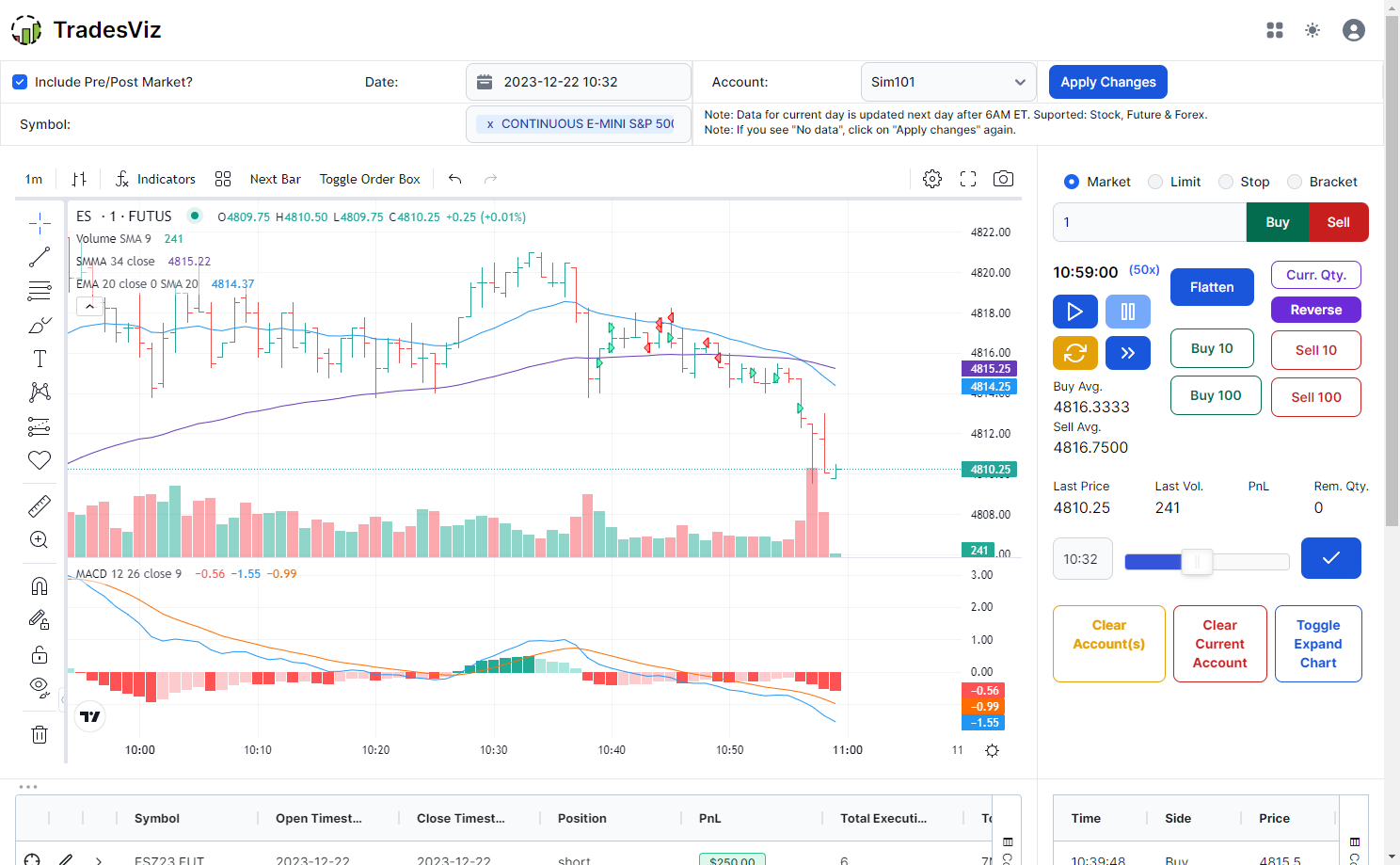Activate the Zoom In chart tool
Image resolution: width=1400 pixels, height=865 pixels.
pyautogui.click(x=39, y=539)
